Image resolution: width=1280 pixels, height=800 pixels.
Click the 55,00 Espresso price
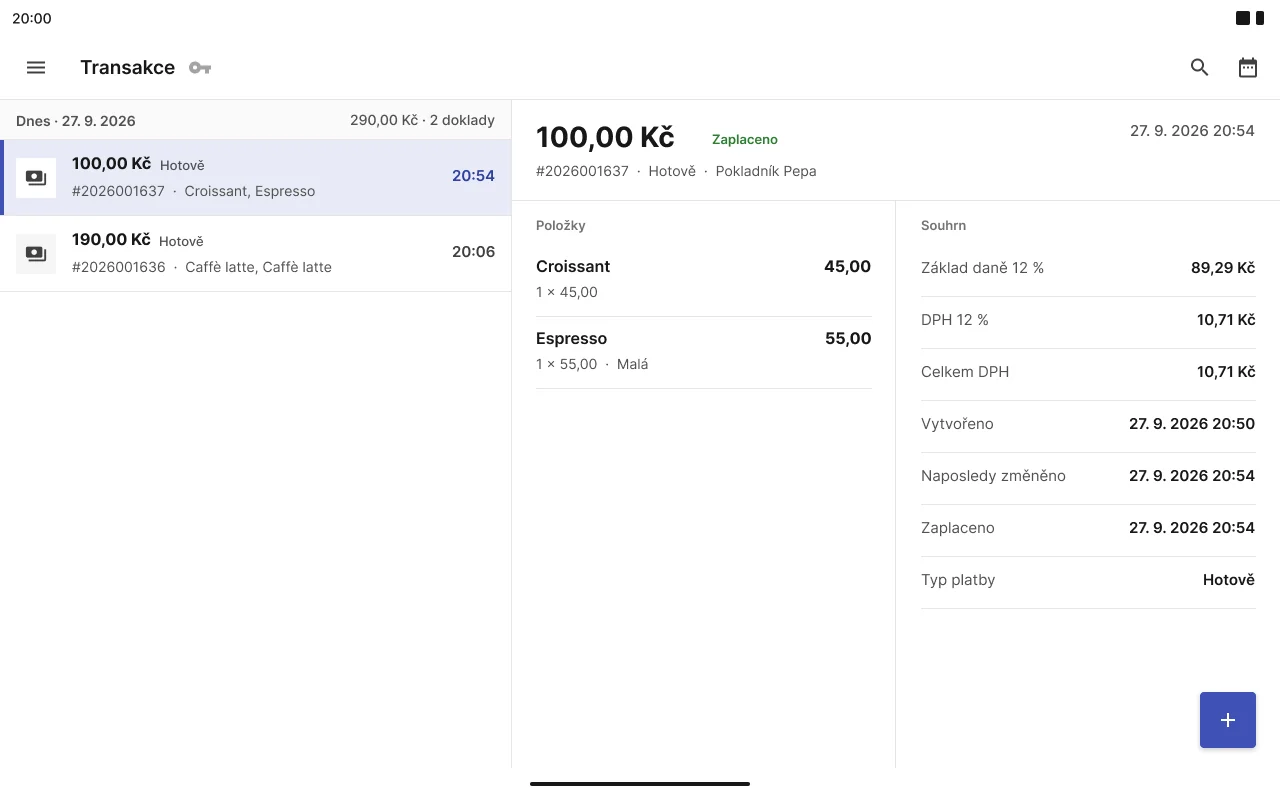tap(847, 339)
